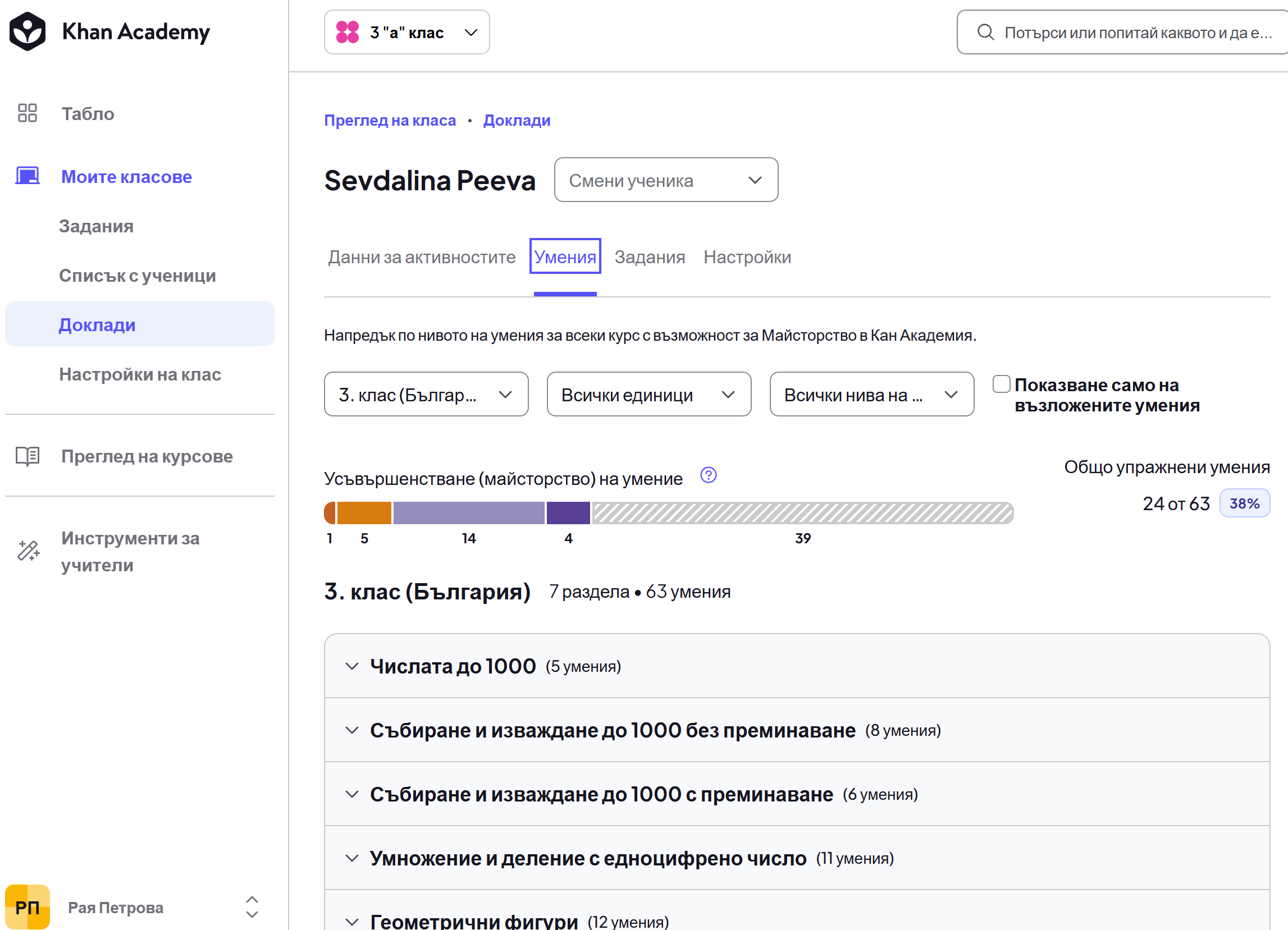Click the mastery help question-mark icon
This screenshot has width=1288, height=930.
tap(708, 475)
